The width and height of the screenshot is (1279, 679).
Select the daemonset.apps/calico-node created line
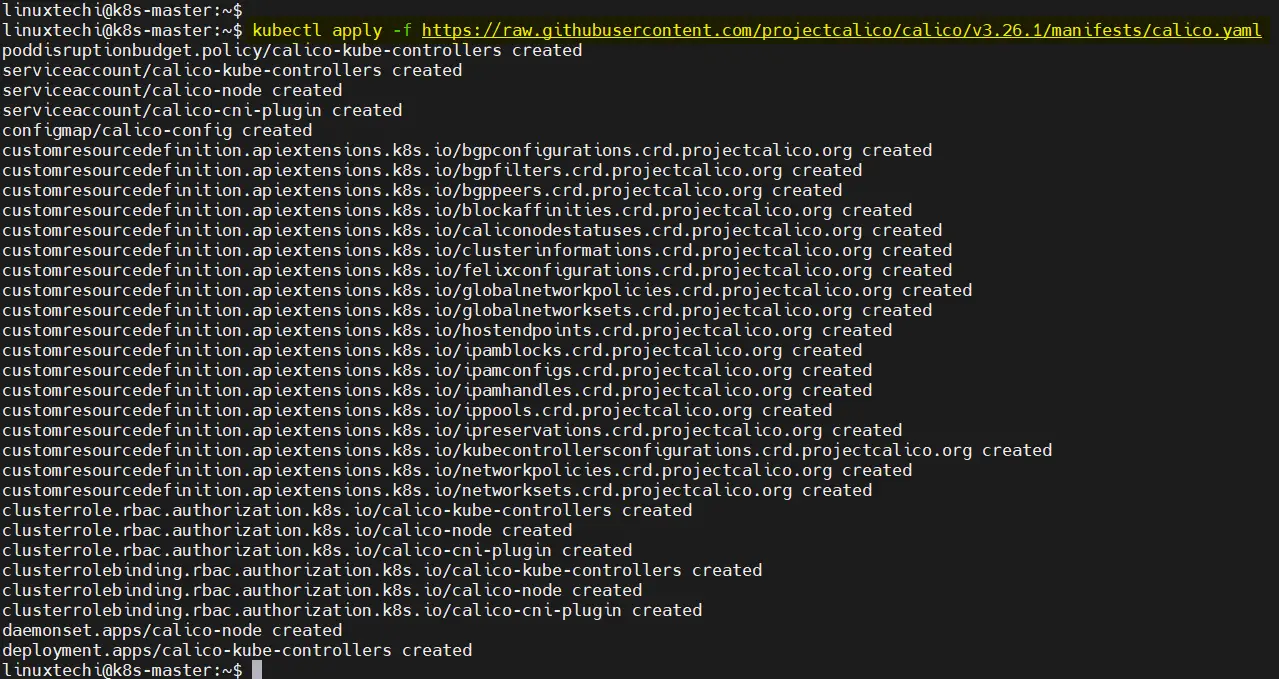pos(172,630)
